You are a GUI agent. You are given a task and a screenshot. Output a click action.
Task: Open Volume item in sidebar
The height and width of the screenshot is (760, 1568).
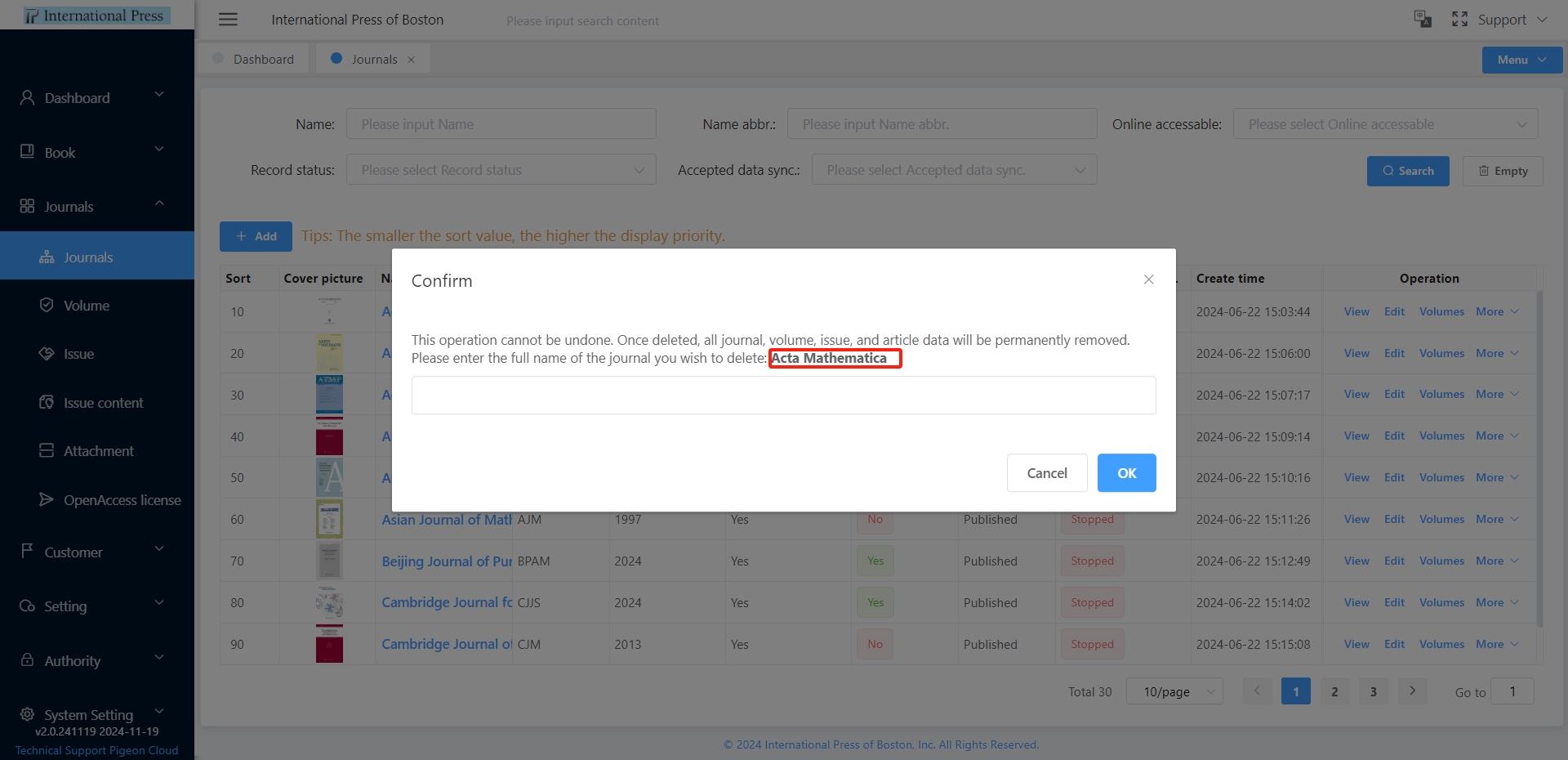point(97,305)
